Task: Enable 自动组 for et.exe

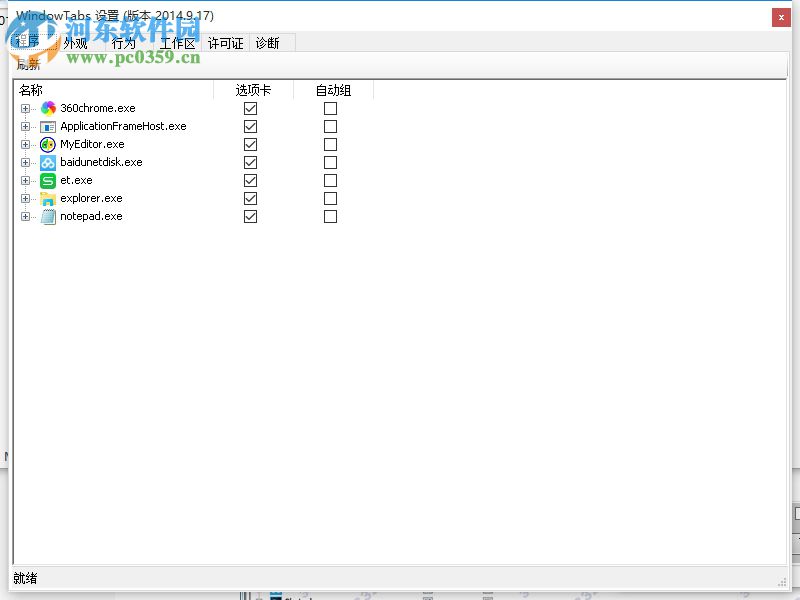Action: [x=330, y=180]
